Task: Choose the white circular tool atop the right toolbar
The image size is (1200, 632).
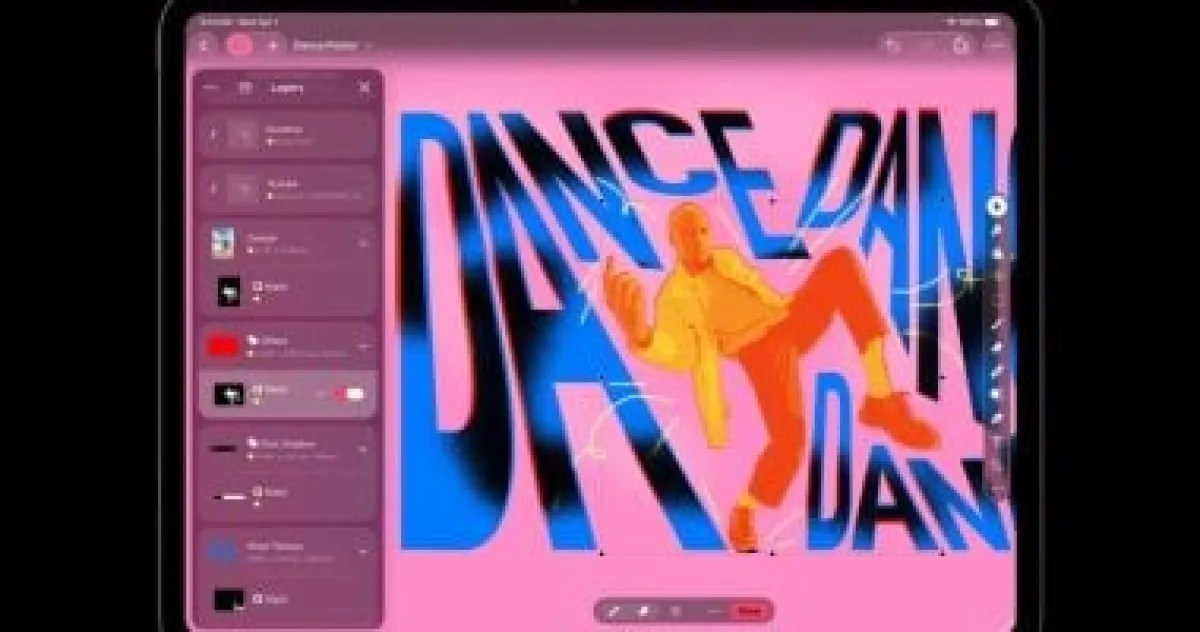Action: click(x=997, y=207)
